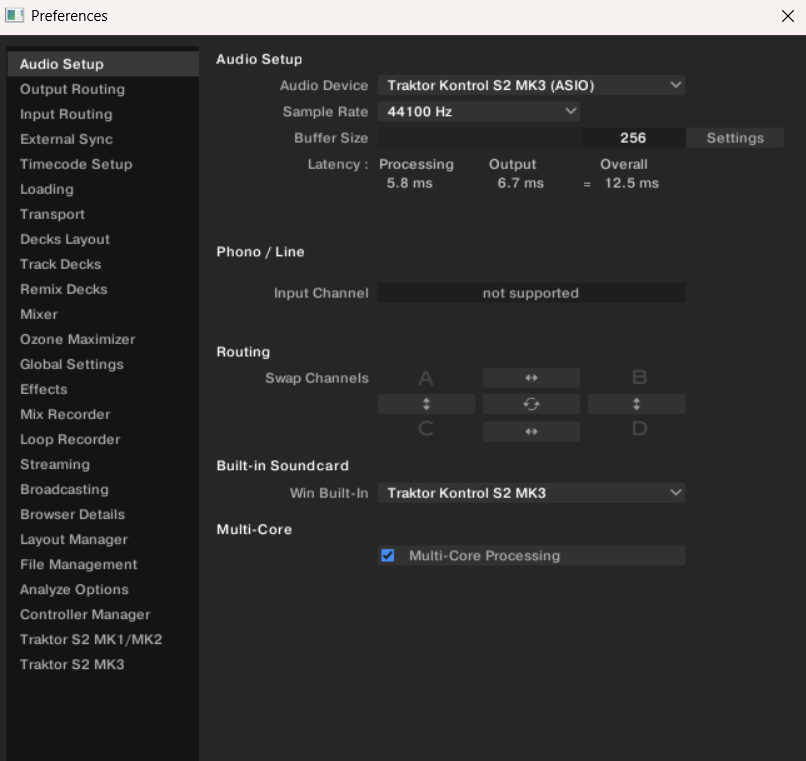Click the Output latency value 6.7 ms
Screen dimensions: 806x761
[520, 184]
